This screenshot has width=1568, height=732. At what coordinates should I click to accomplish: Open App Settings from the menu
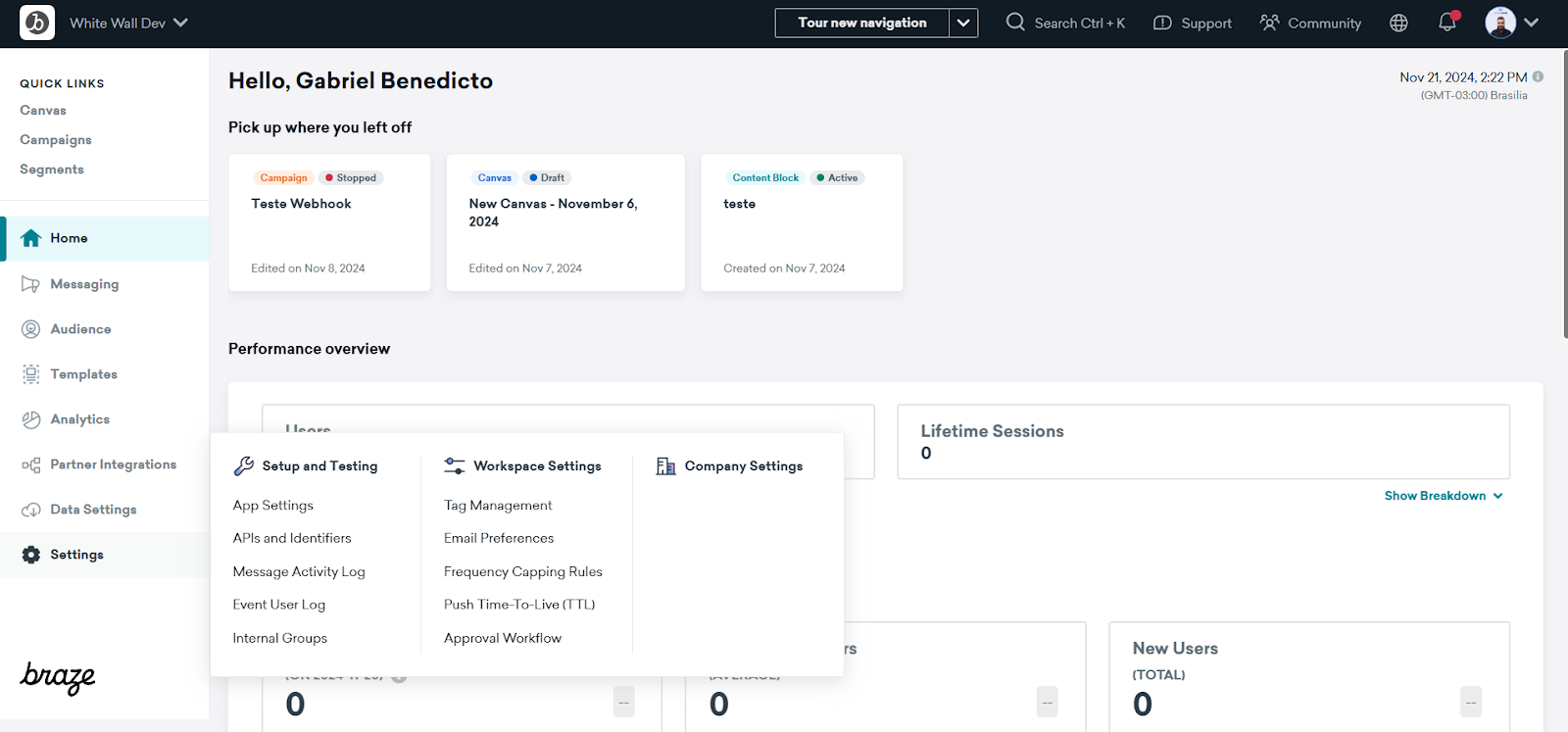click(273, 506)
